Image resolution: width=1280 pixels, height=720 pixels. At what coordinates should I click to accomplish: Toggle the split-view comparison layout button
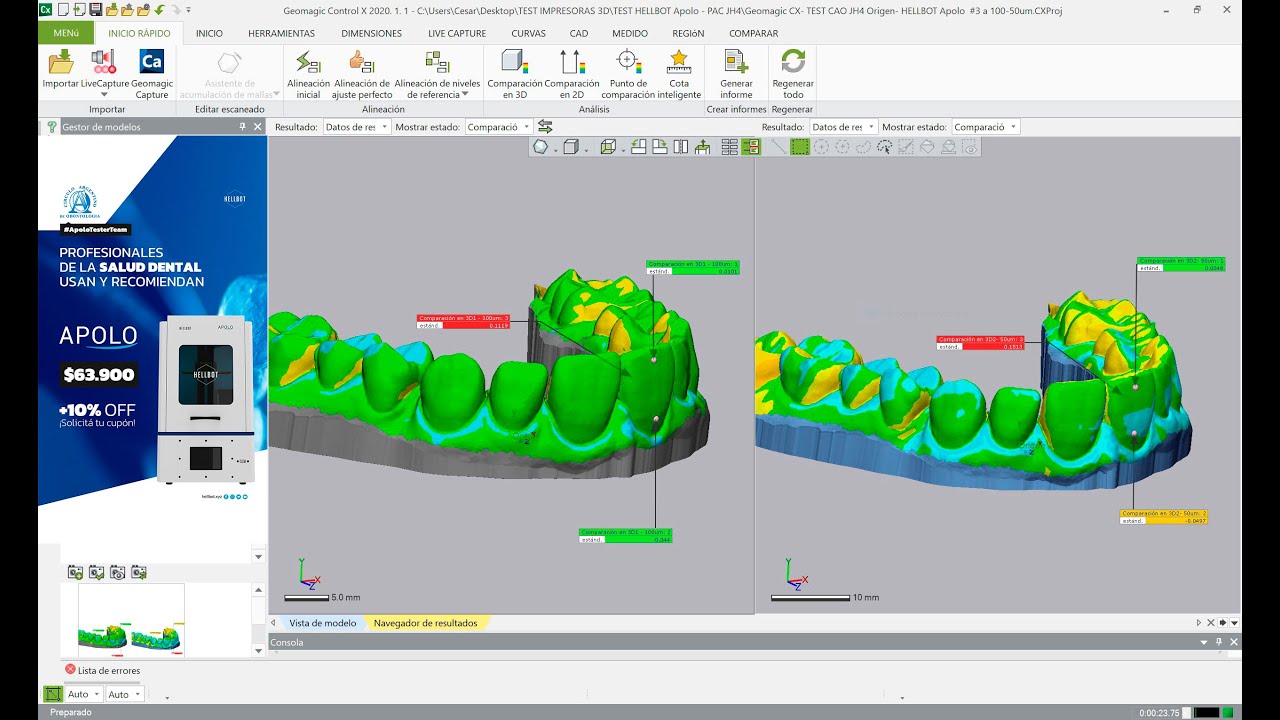pos(751,147)
